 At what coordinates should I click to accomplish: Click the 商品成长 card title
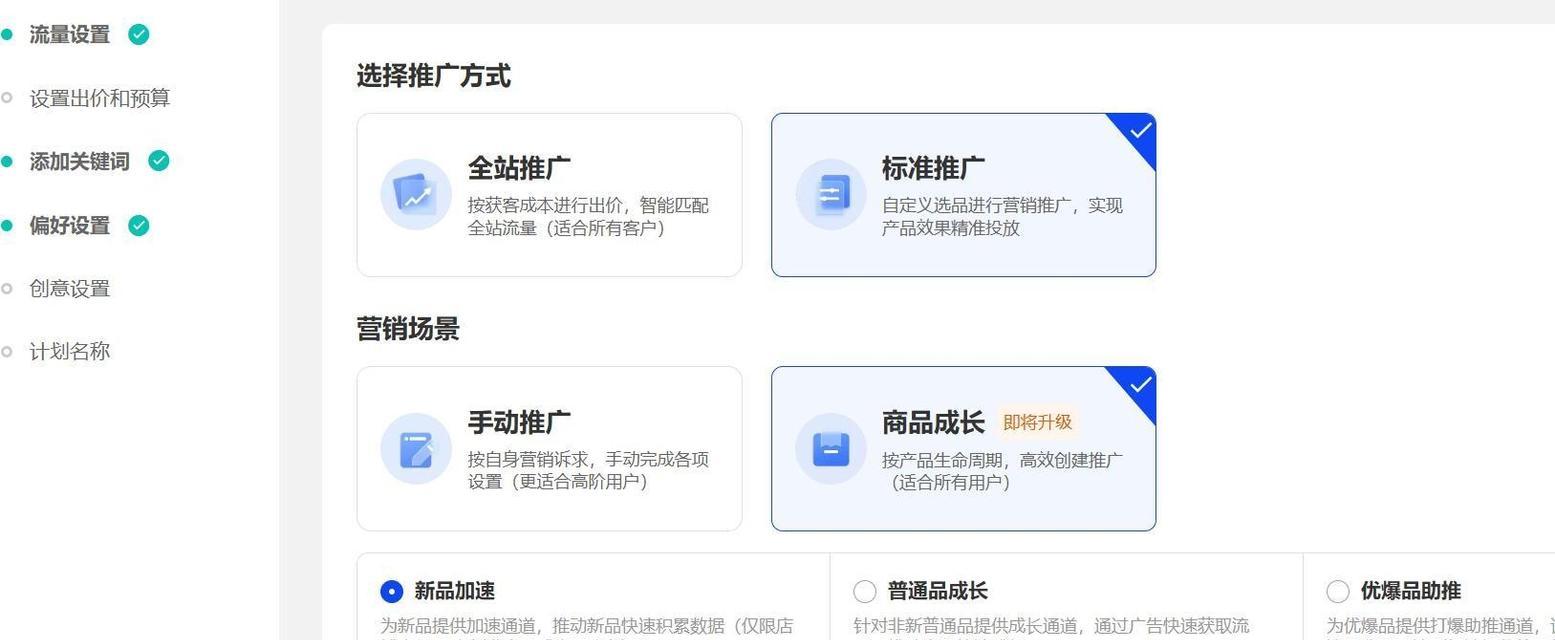tap(933, 422)
